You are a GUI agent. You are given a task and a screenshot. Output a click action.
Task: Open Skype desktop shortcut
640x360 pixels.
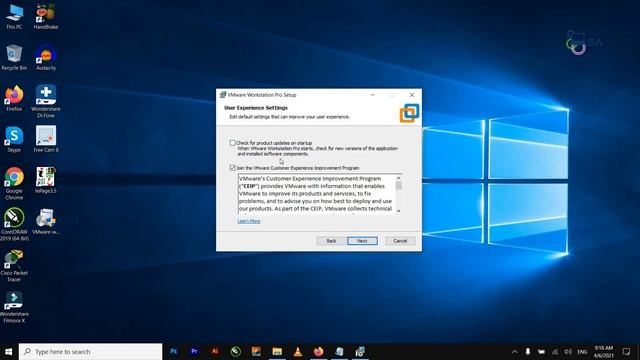[14, 139]
